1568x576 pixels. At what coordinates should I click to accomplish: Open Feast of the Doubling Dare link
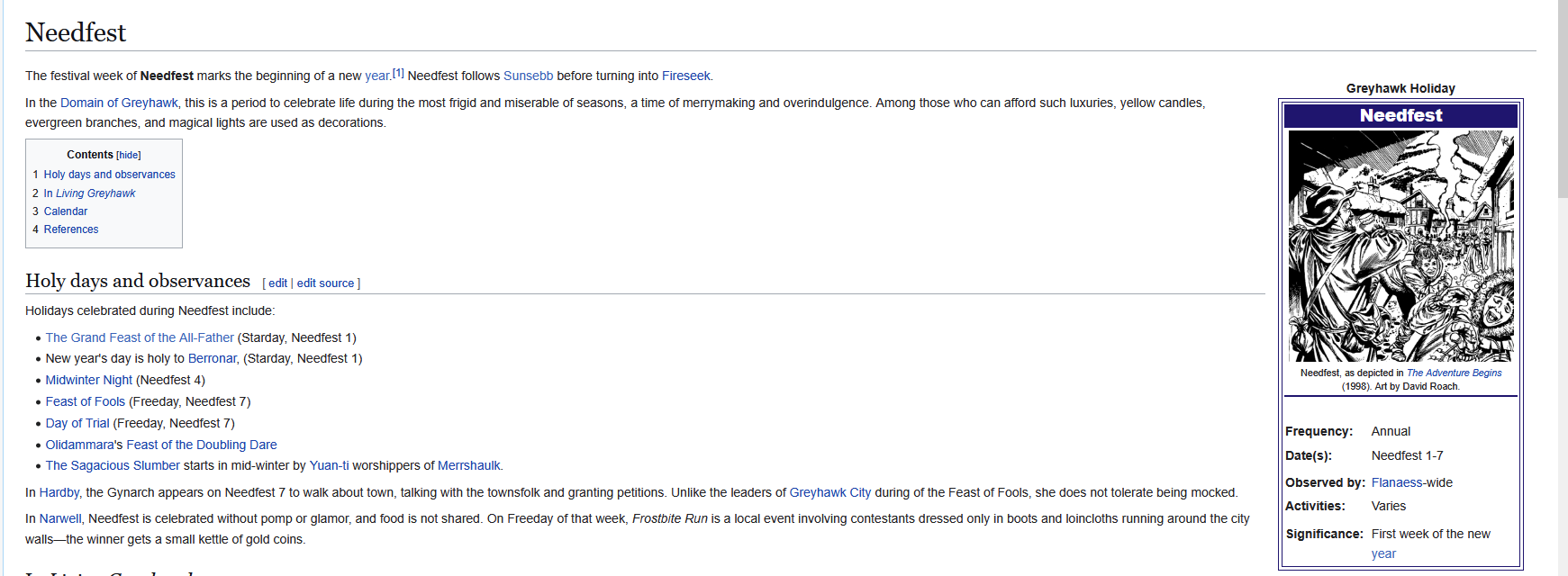[202, 445]
